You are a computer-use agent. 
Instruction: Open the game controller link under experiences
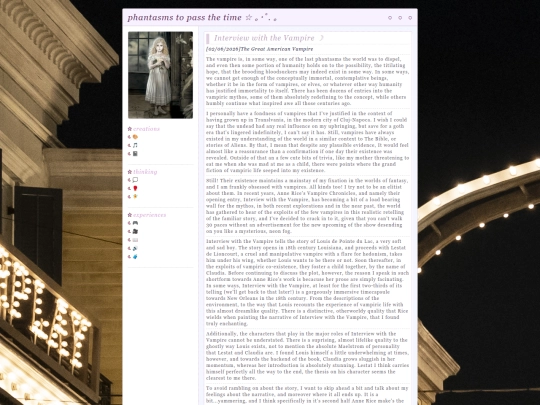tap(135, 223)
